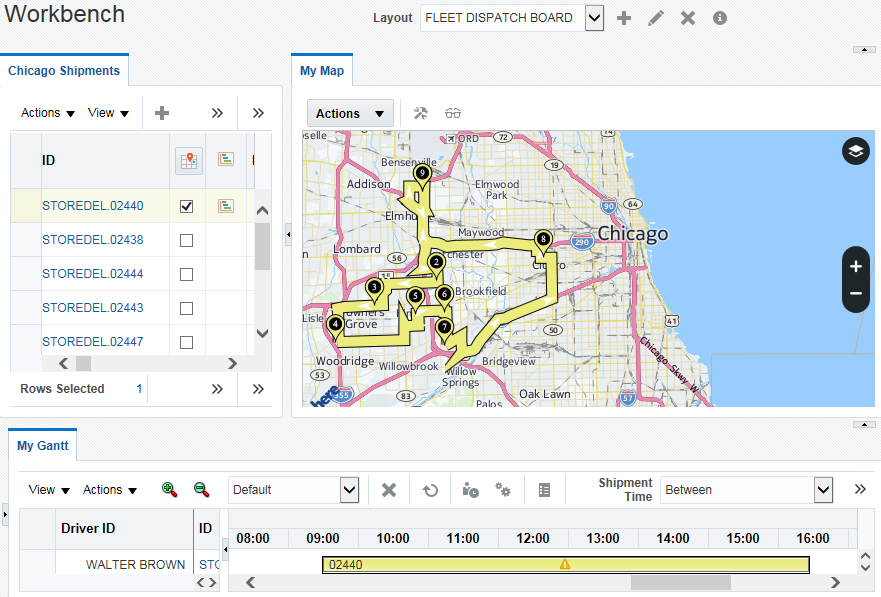Open the Gantt Default dropdown
The image size is (881, 597).
(x=349, y=490)
